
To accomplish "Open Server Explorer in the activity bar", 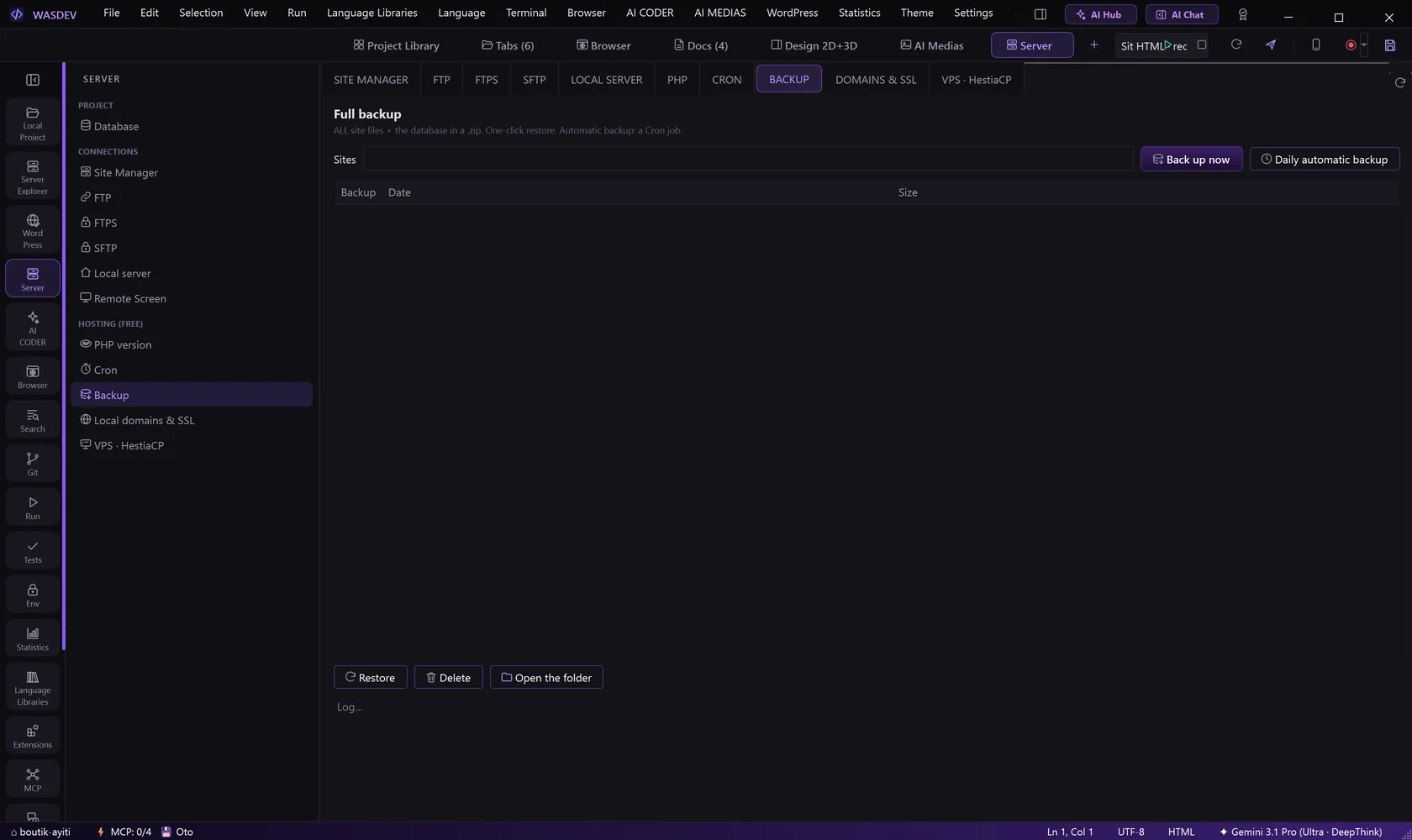I will coord(33,177).
